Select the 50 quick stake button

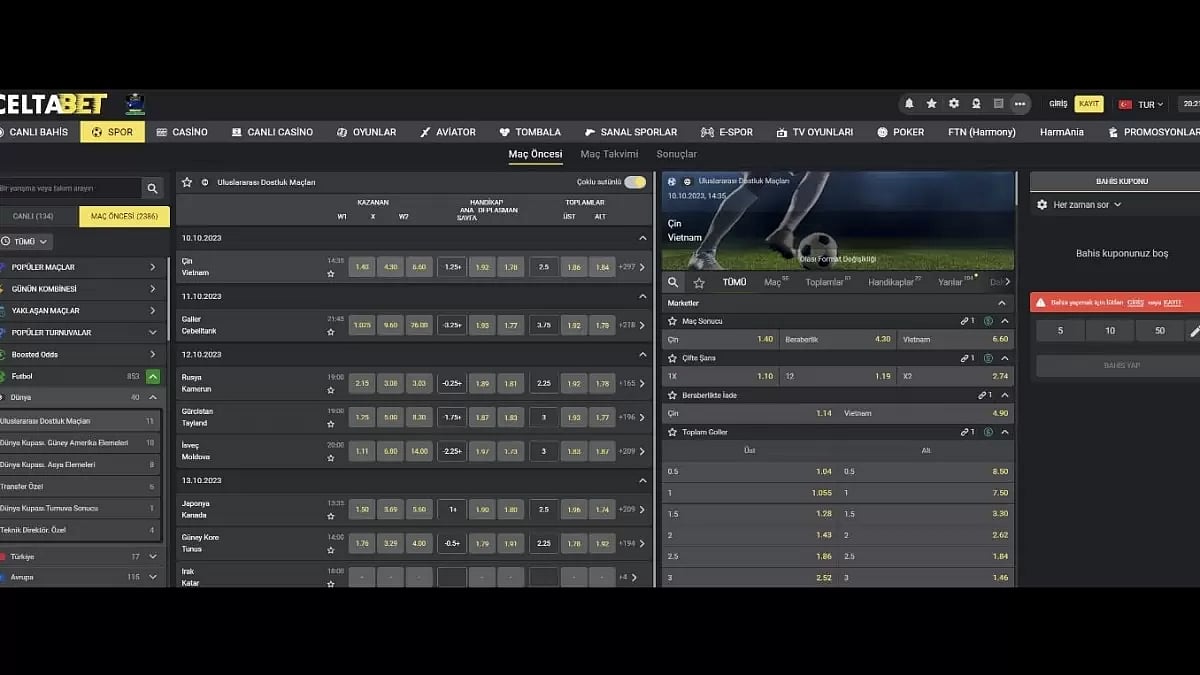pyautogui.click(x=1159, y=331)
